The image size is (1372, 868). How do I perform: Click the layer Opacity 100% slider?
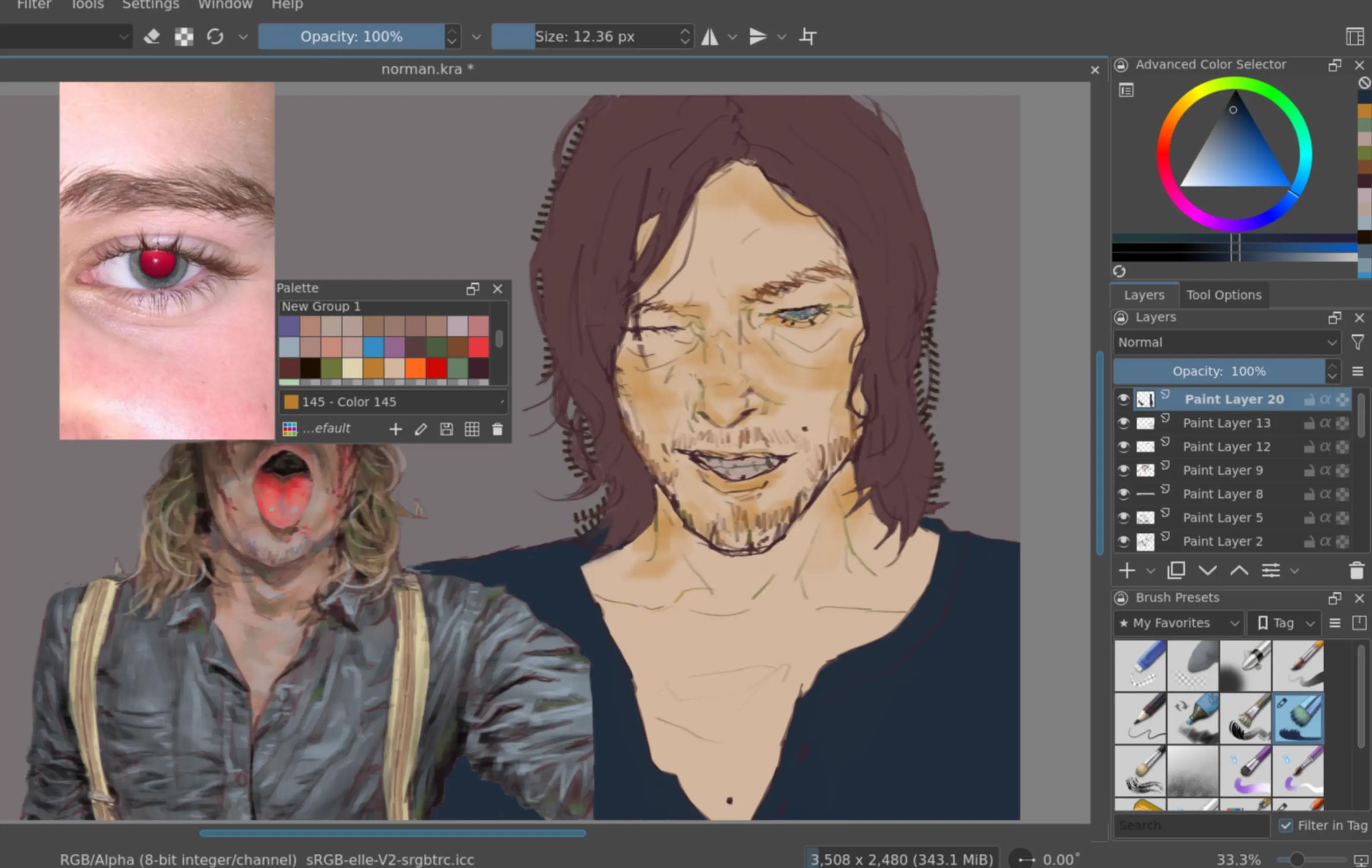[x=1219, y=371]
